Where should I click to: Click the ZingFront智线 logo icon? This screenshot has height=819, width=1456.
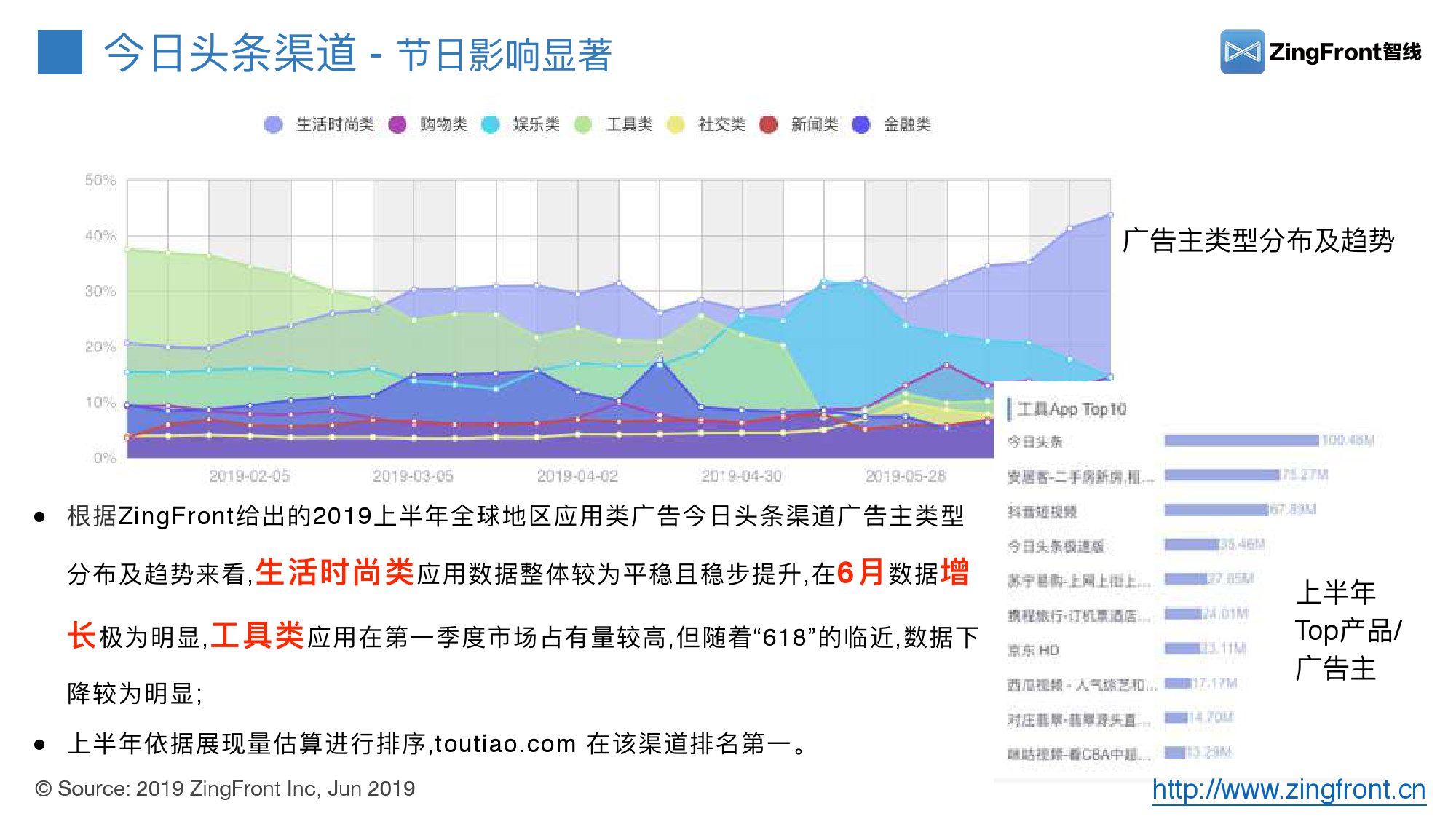tap(1243, 52)
